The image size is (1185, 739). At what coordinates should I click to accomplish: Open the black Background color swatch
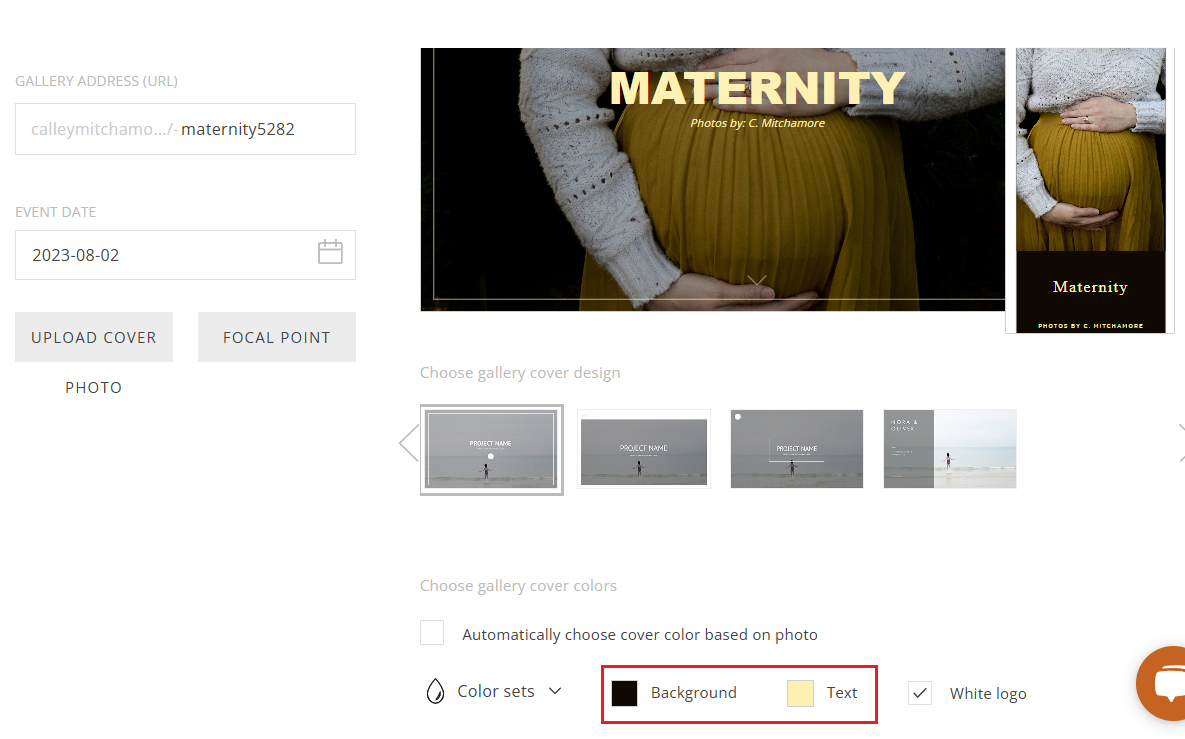tap(624, 693)
